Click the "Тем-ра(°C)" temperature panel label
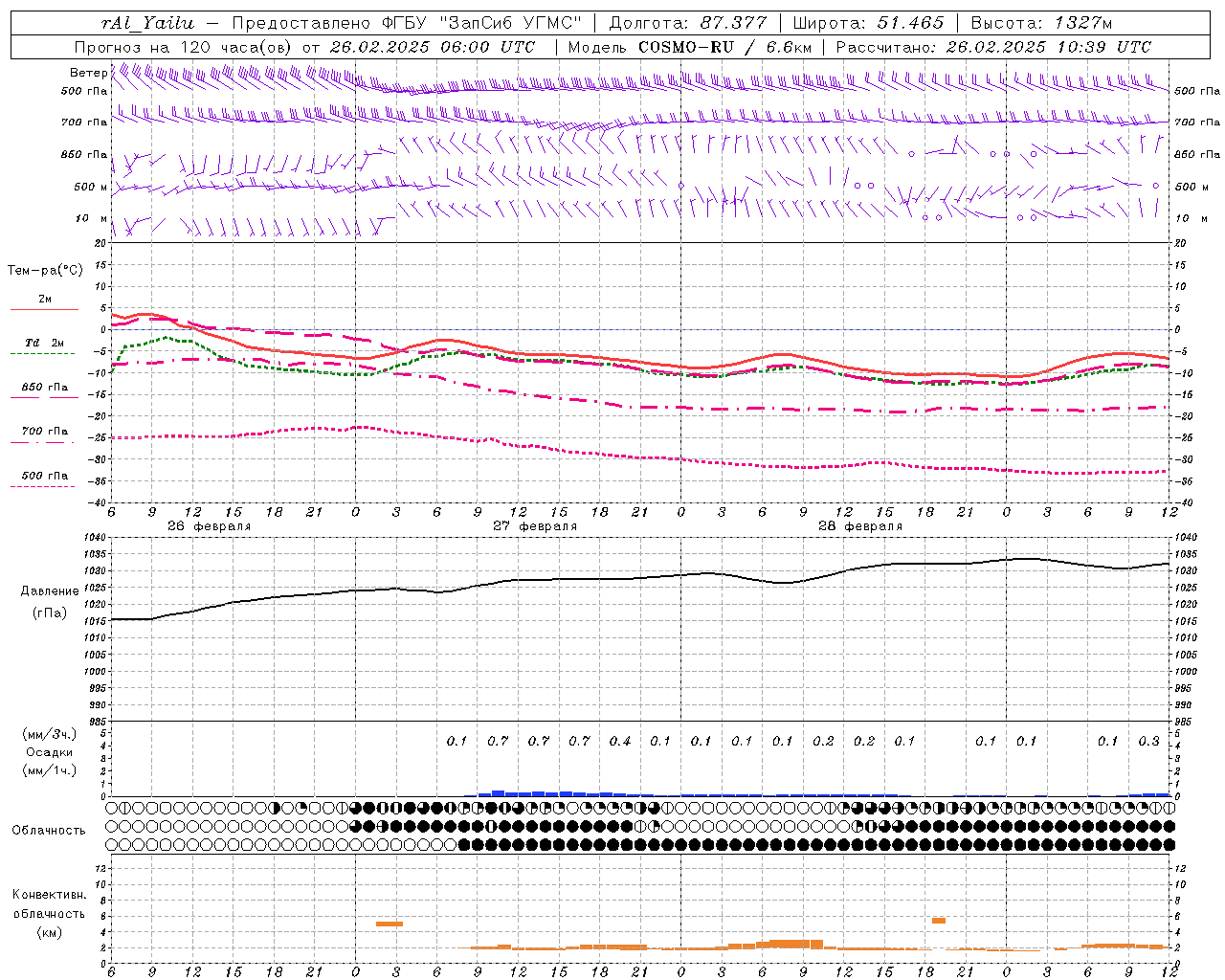Image resolution: width=1225 pixels, height=980 pixels. [x=45, y=270]
